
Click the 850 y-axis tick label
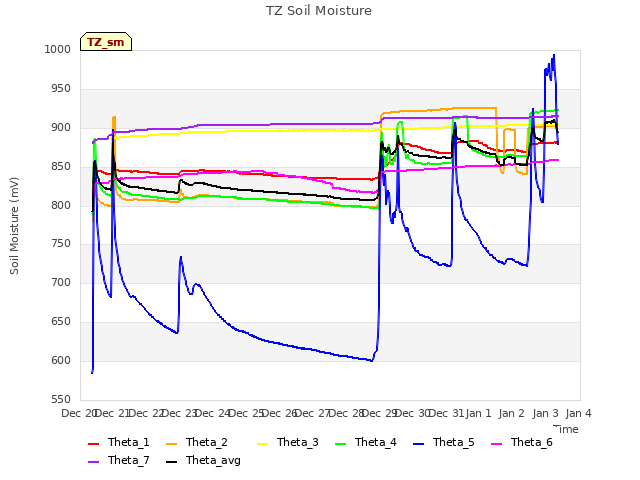[61, 167]
